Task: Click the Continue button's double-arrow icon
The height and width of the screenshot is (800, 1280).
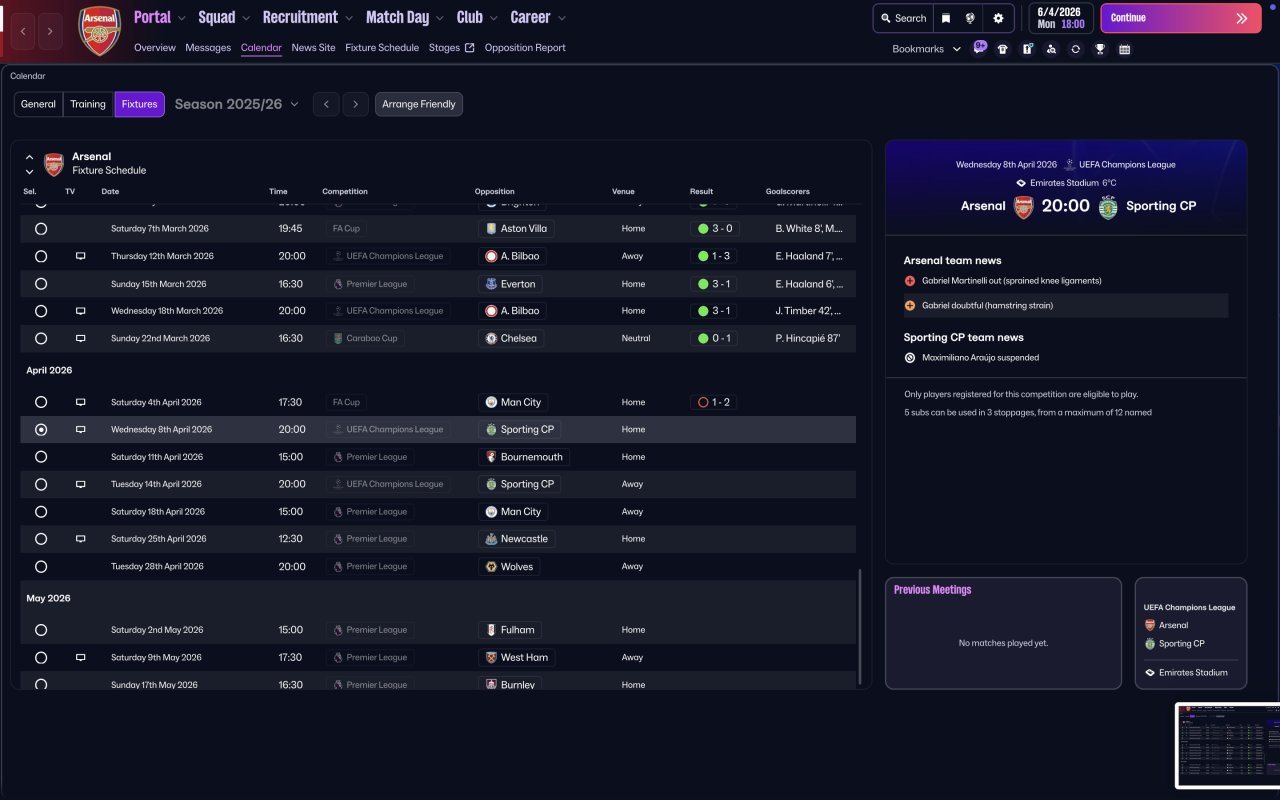Action: 1242,18
